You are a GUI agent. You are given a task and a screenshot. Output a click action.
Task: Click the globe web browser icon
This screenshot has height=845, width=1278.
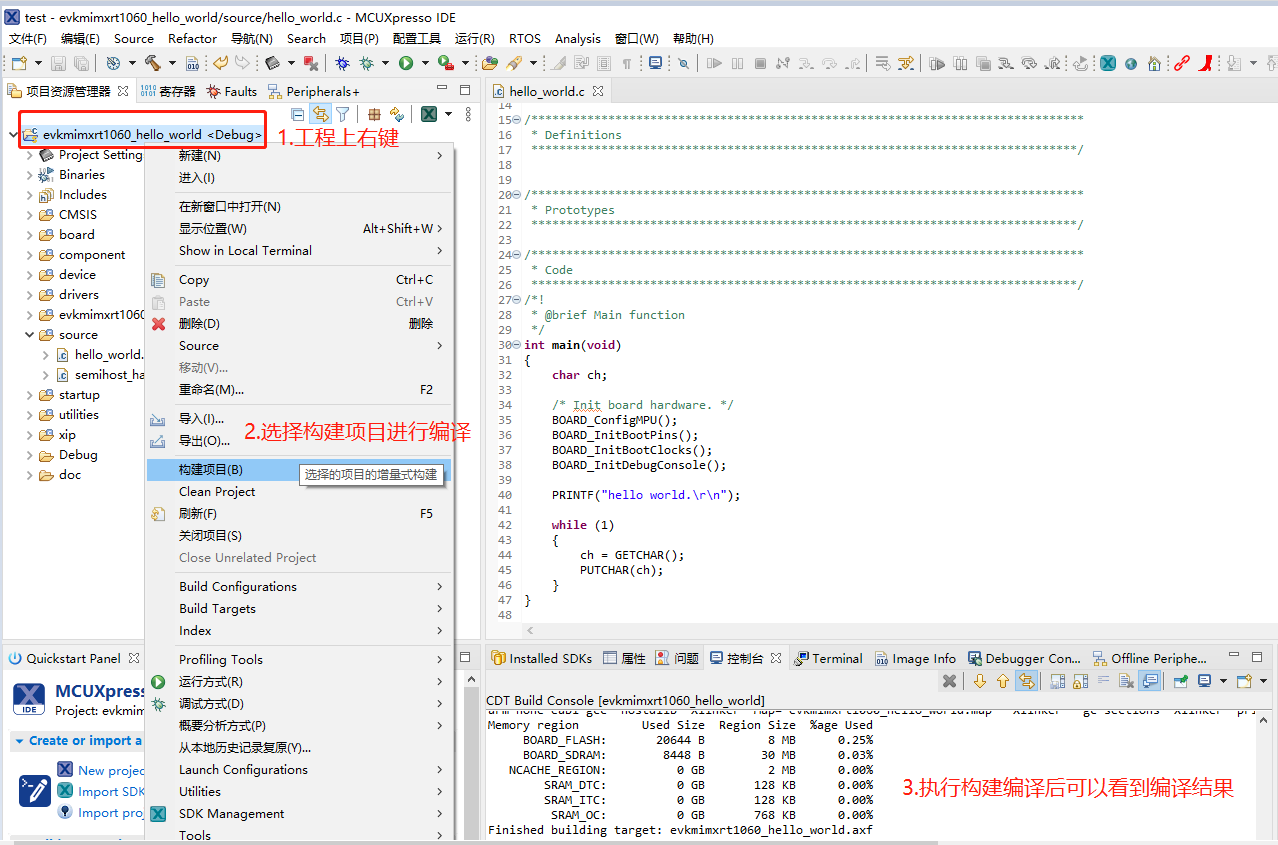pyautogui.click(x=1131, y=63)
